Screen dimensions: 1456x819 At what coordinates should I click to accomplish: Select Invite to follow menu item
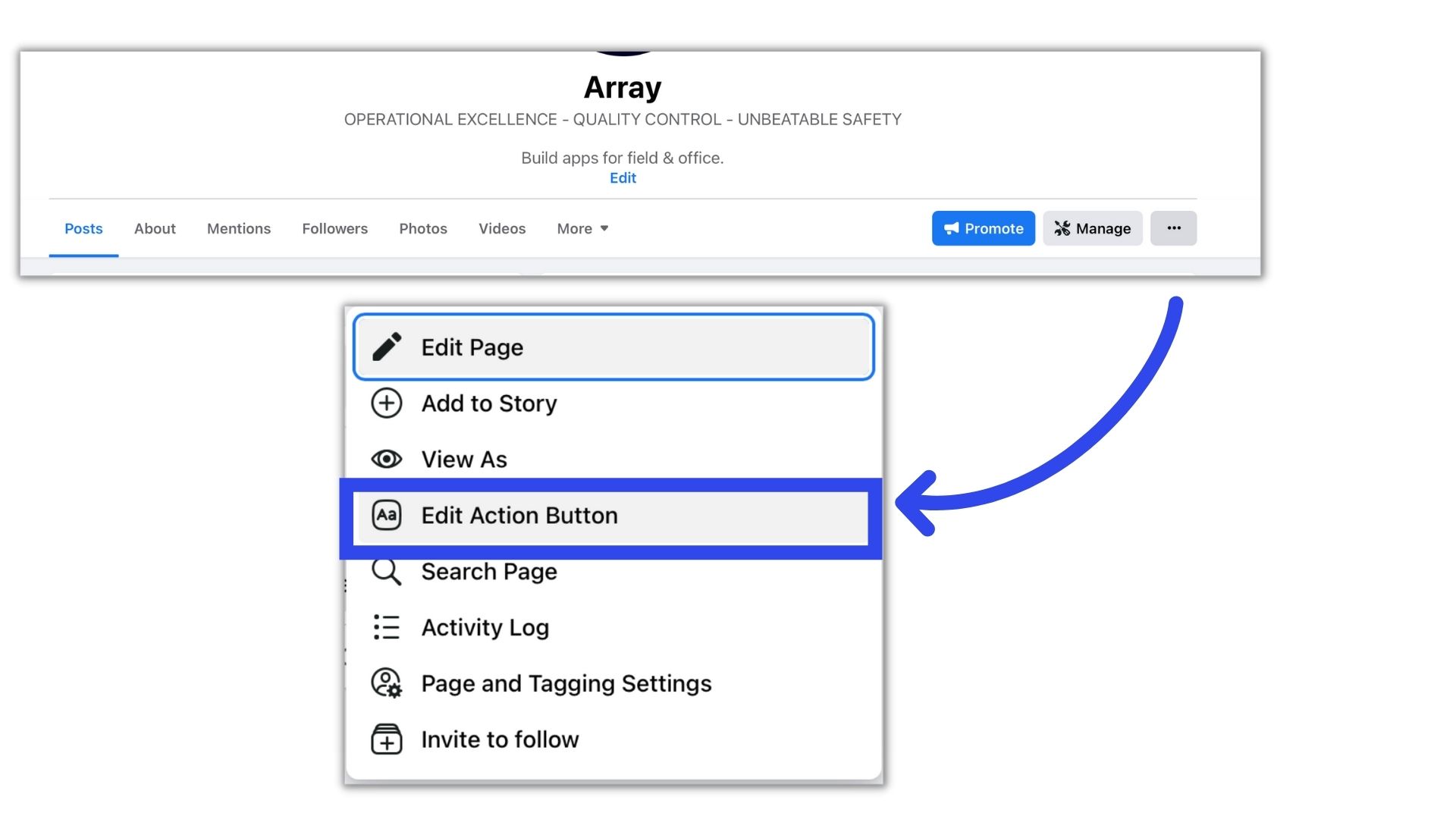coord(613,739)
